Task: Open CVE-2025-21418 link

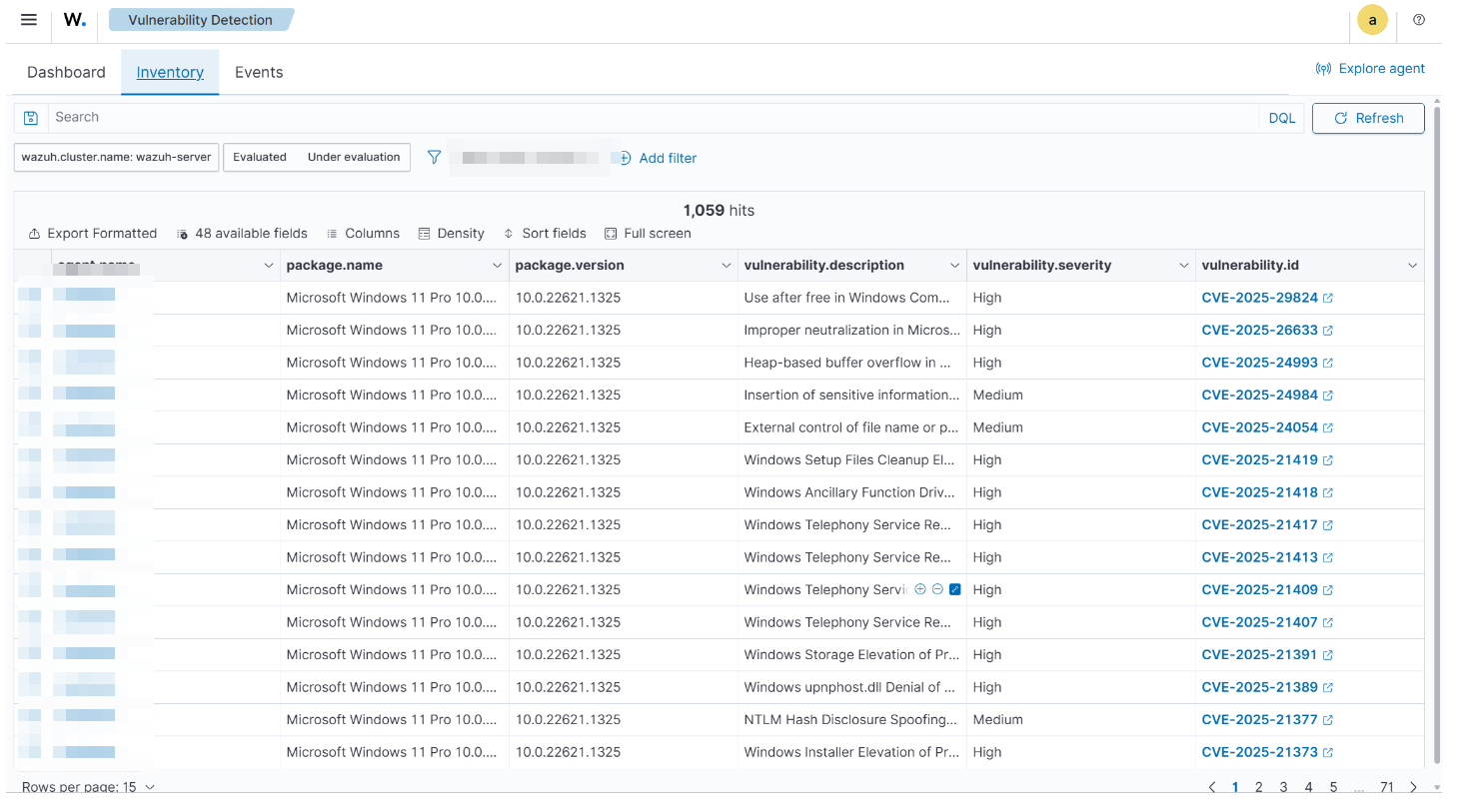Action: [1267, 492]
